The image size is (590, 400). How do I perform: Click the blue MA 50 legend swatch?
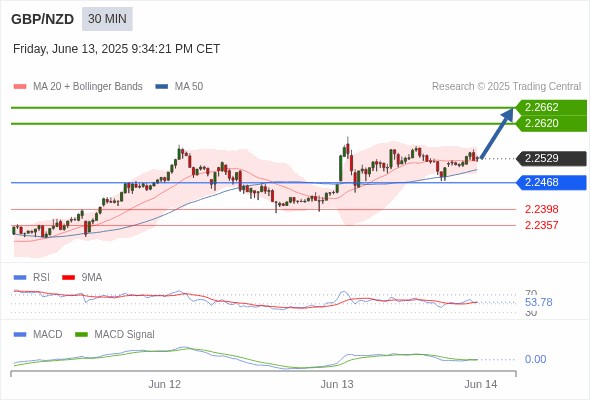point(161,87)
